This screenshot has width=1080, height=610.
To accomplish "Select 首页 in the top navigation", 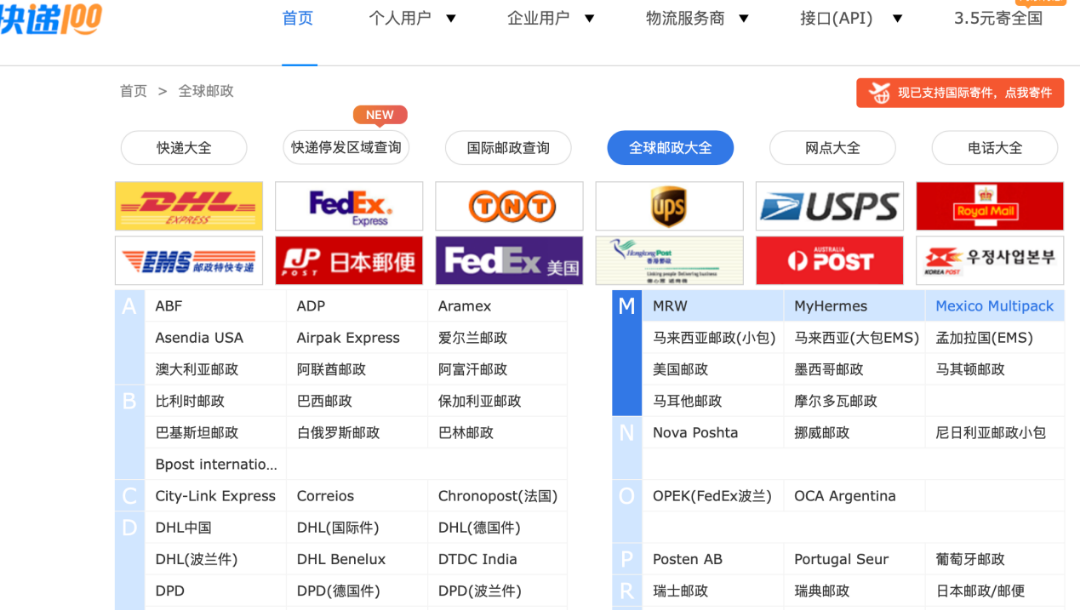I will tap(297, 18).
